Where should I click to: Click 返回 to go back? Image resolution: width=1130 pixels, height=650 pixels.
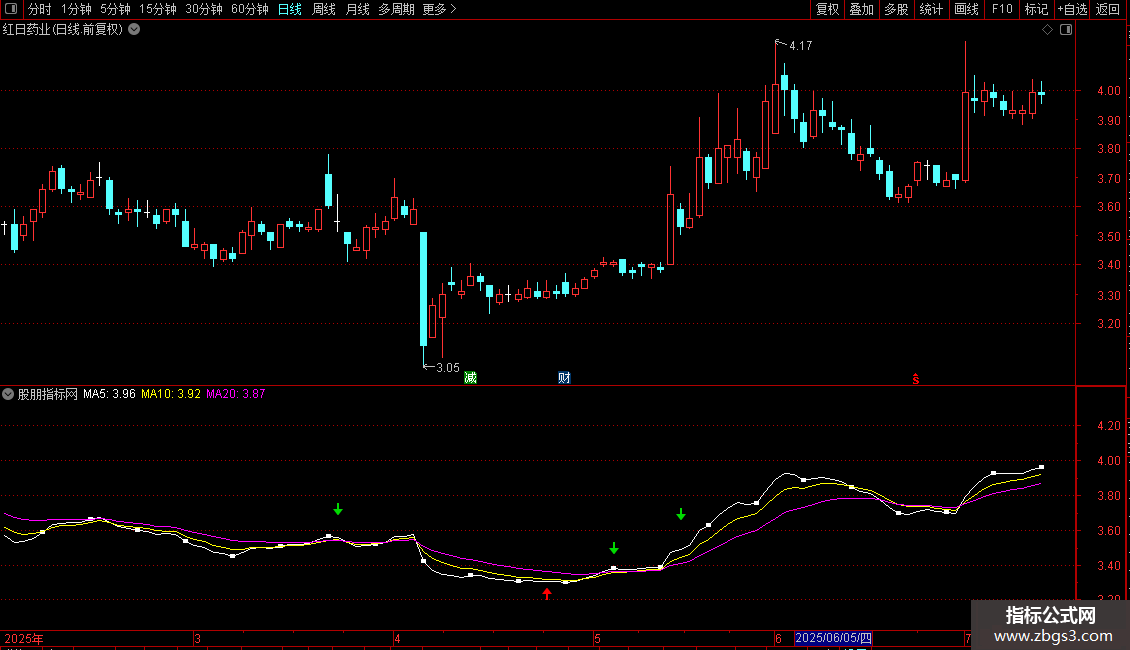click(x=1108, y=9)
